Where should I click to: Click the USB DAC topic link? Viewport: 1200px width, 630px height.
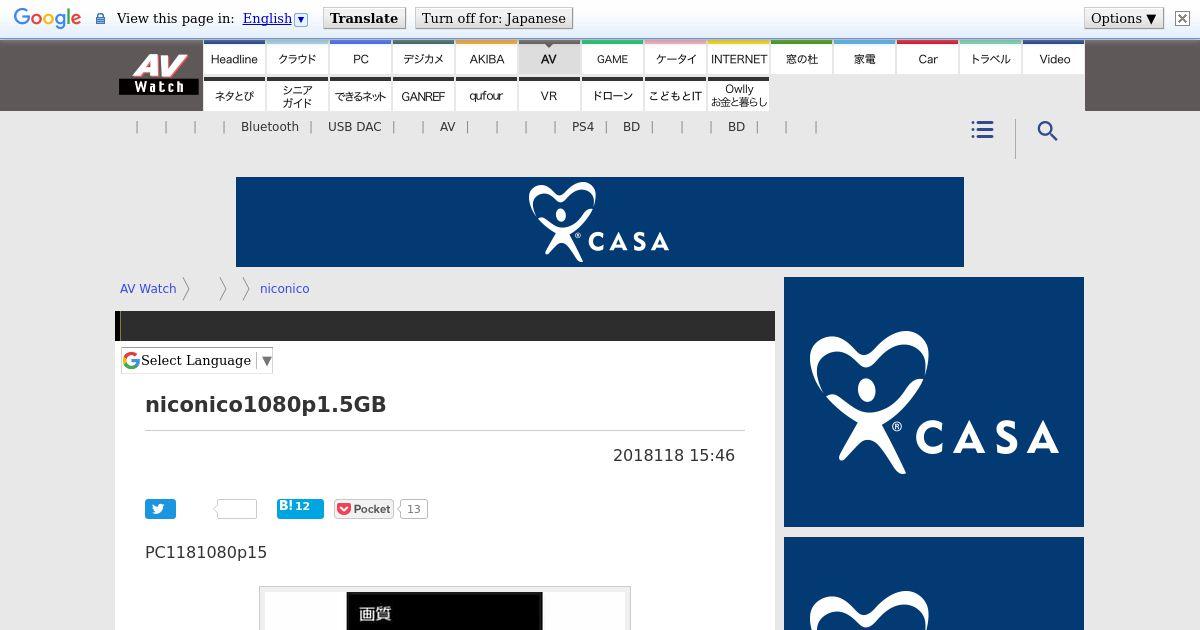354,127
